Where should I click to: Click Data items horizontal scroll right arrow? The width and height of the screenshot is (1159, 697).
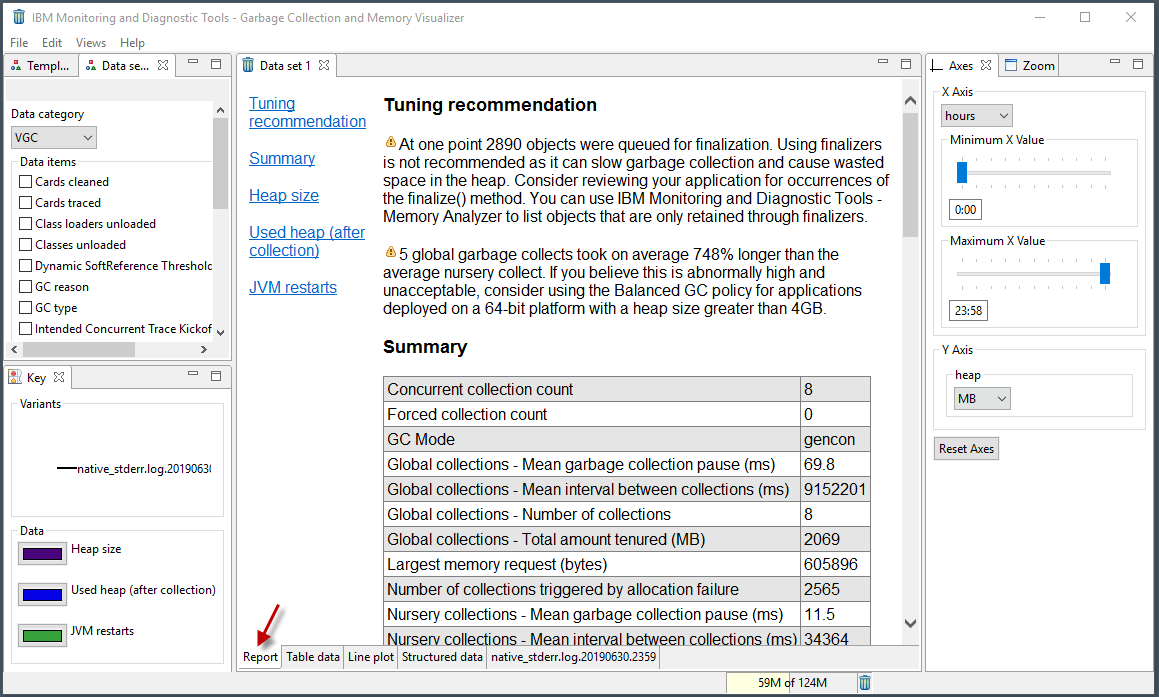(204, 350)
